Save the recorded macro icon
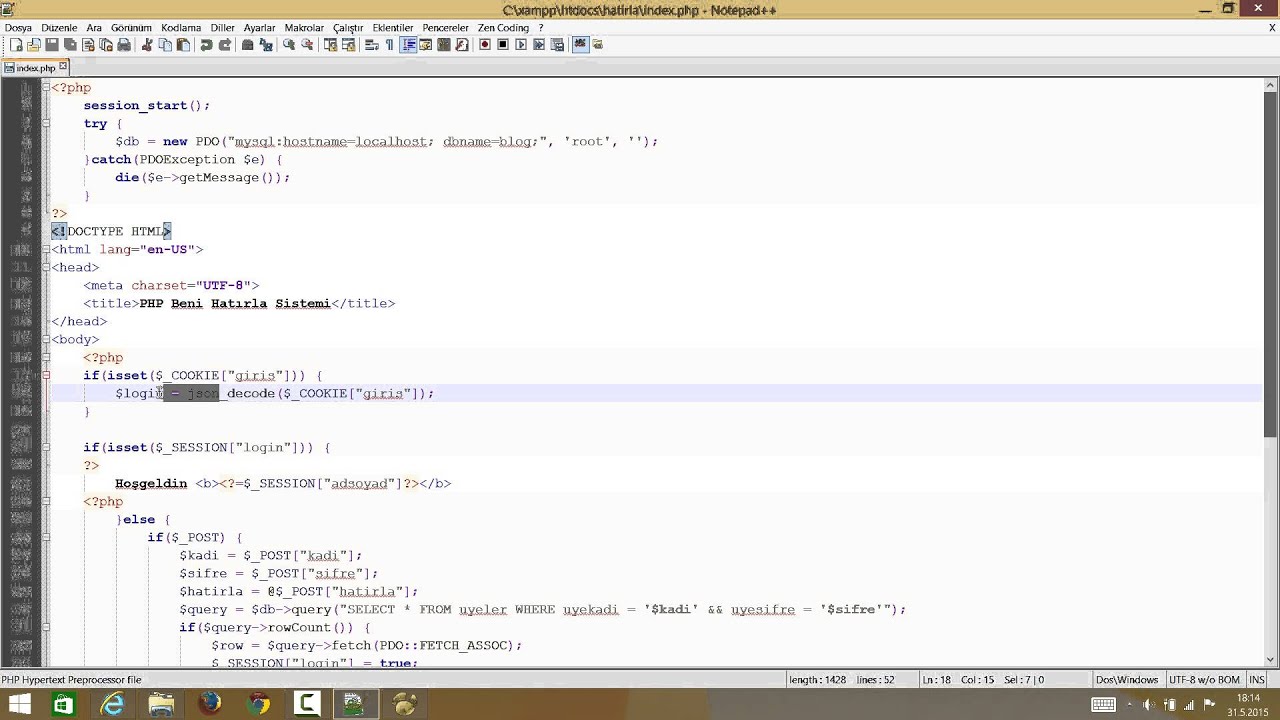The width and height of the screenshot is (1280, 720). [557, 44]
